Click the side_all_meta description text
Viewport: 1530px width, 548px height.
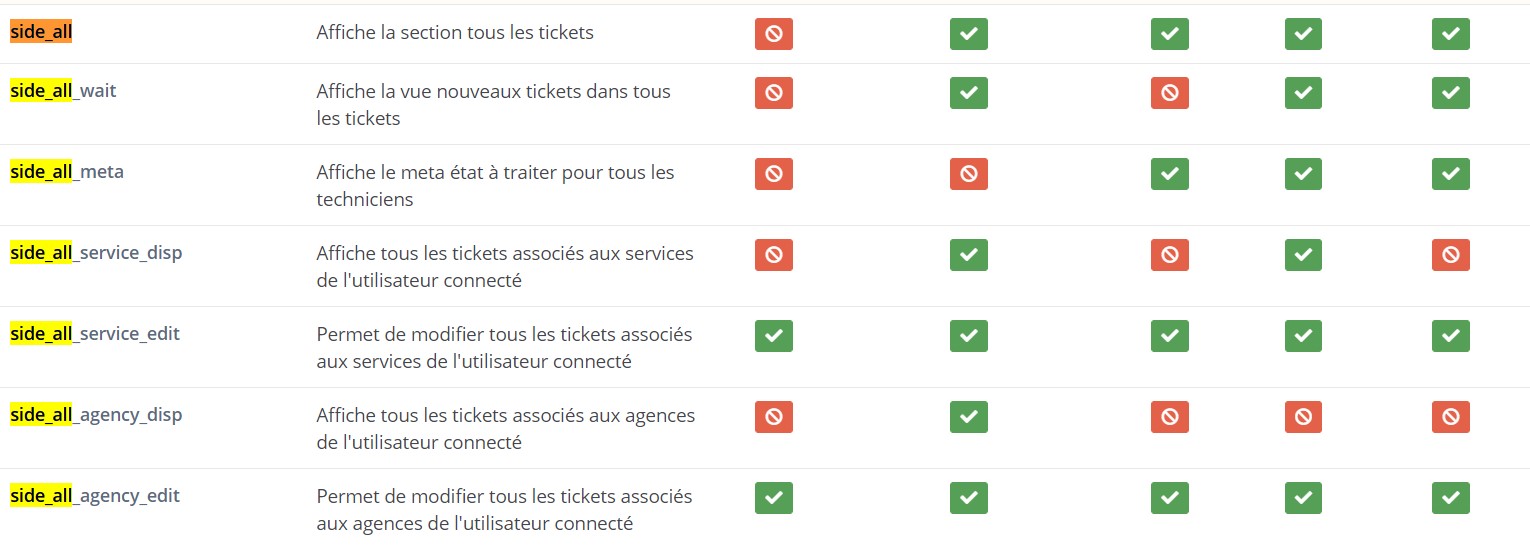(496, 186)
